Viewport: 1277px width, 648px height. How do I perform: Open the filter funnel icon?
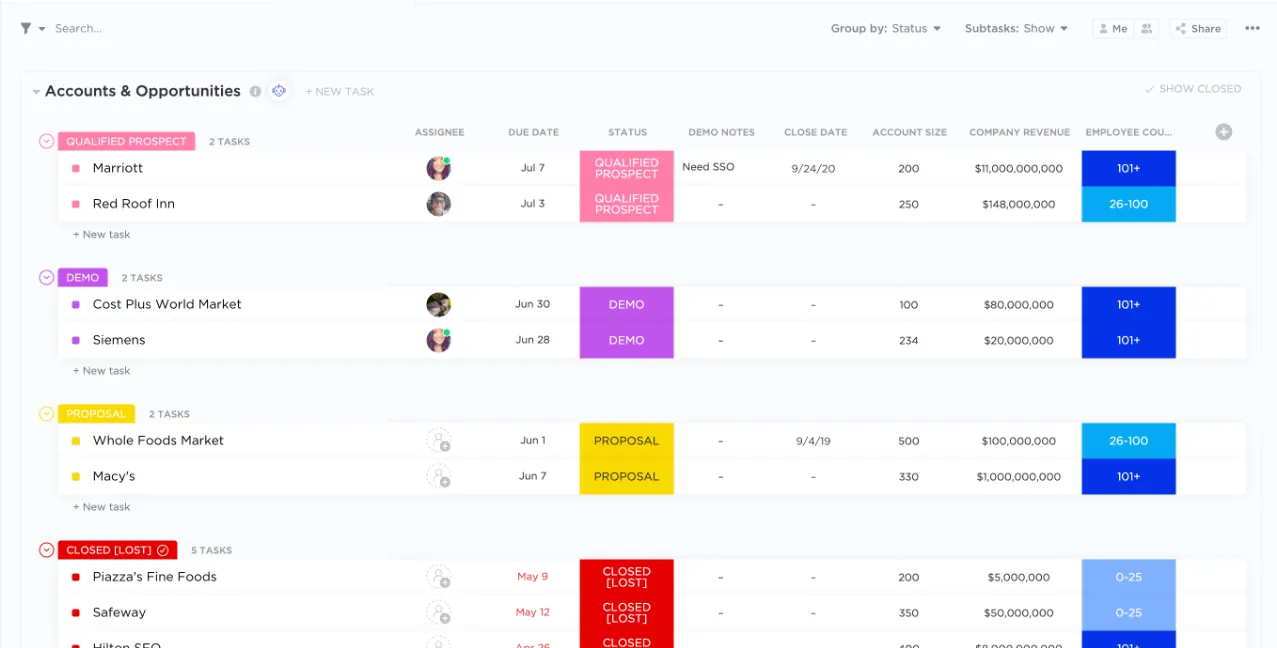click(x=26, y=29)
